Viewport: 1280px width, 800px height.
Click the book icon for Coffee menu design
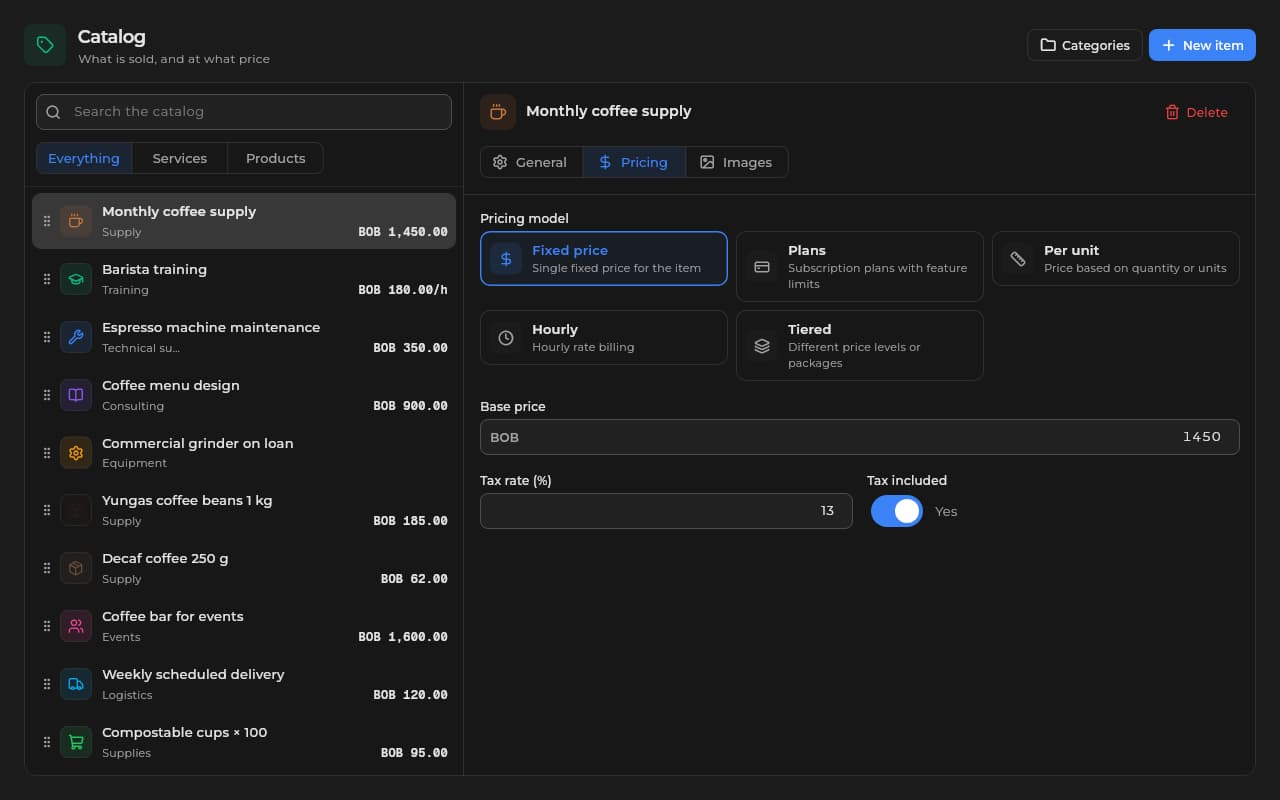(76, 395)
